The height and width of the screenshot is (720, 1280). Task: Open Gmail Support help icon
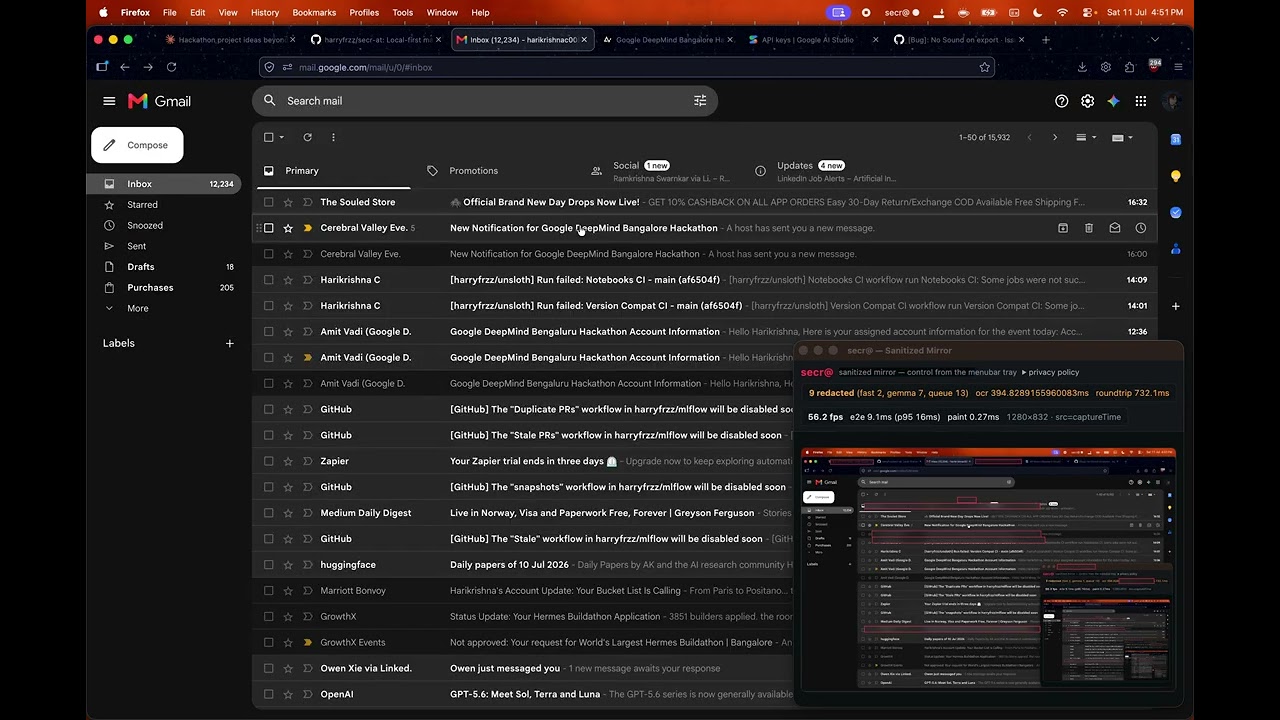click(1062, 101)
